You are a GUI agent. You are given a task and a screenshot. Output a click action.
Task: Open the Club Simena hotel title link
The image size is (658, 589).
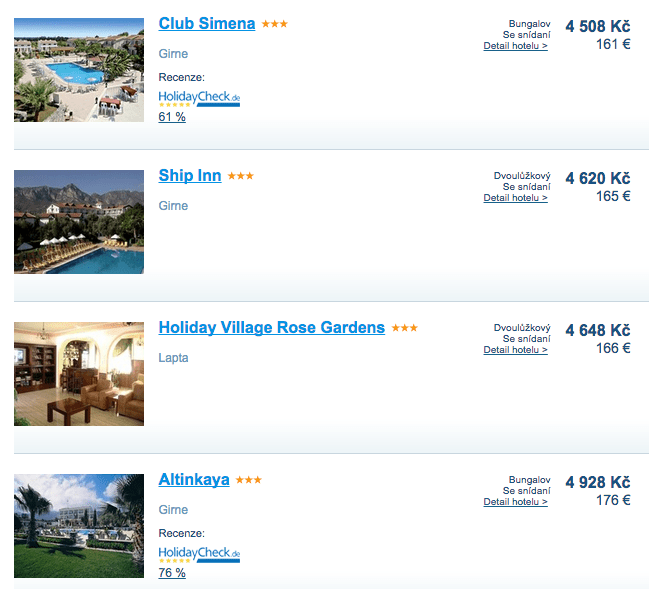pos(206,23)
